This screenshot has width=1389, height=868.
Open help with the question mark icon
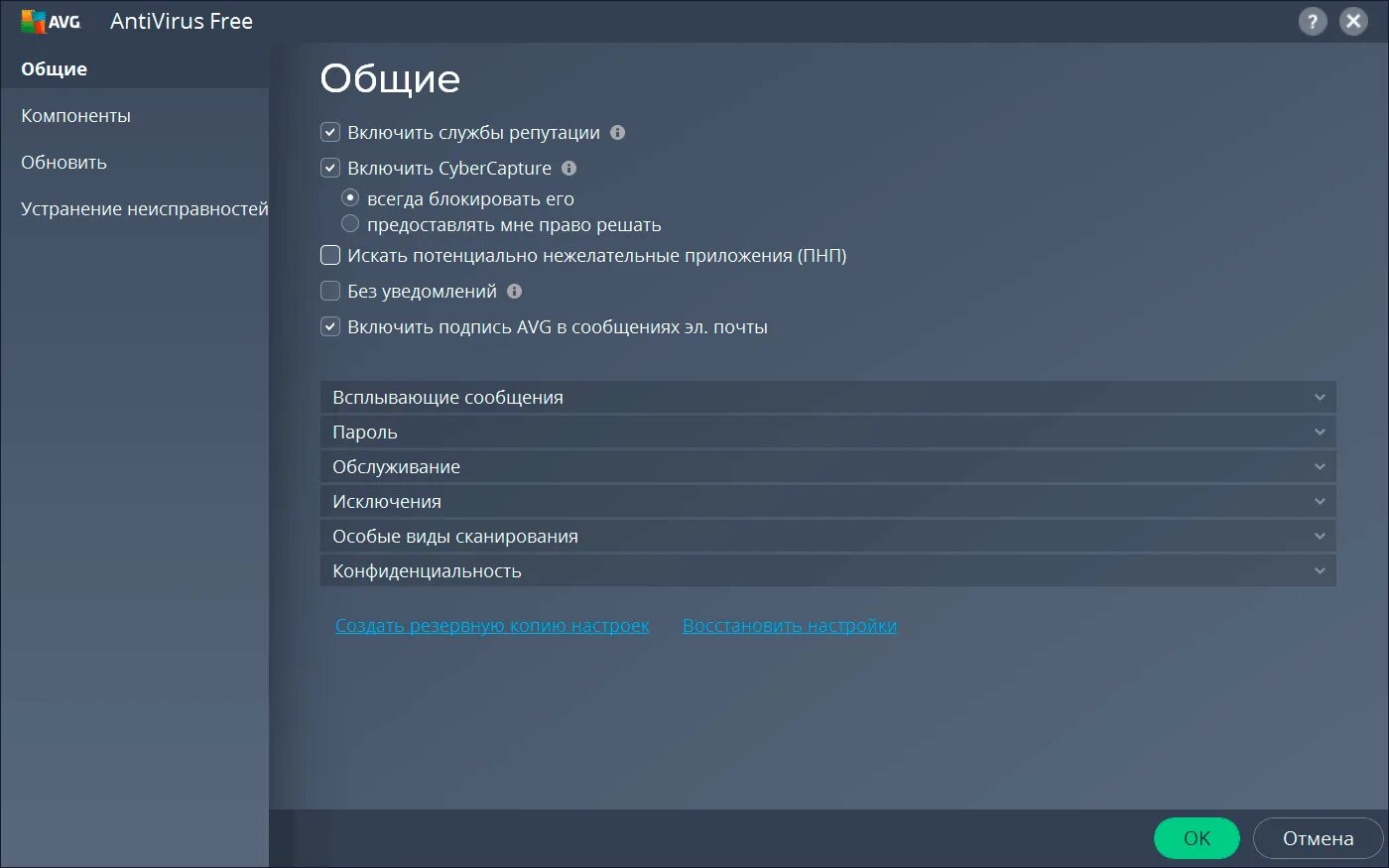[1312, 21]
